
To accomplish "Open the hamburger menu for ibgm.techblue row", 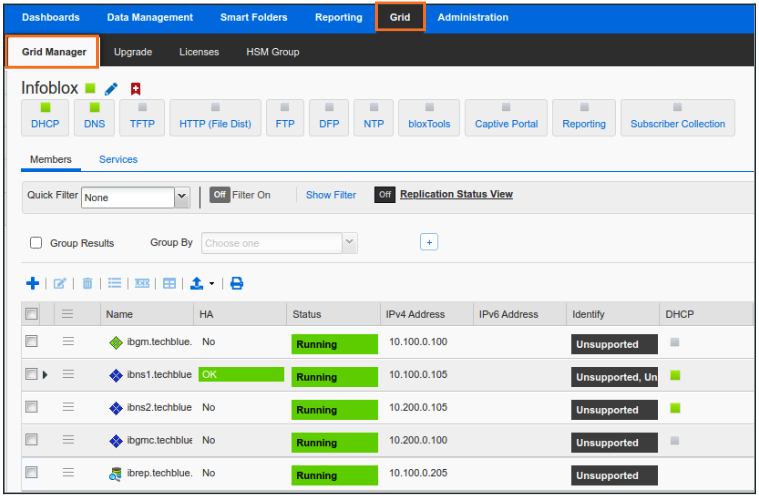I will [68, 342].
